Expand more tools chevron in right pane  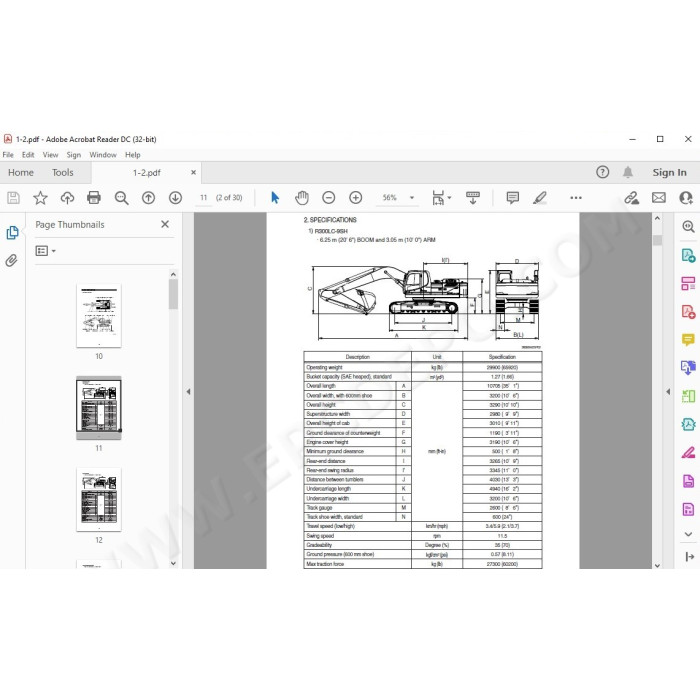[688, 534]
